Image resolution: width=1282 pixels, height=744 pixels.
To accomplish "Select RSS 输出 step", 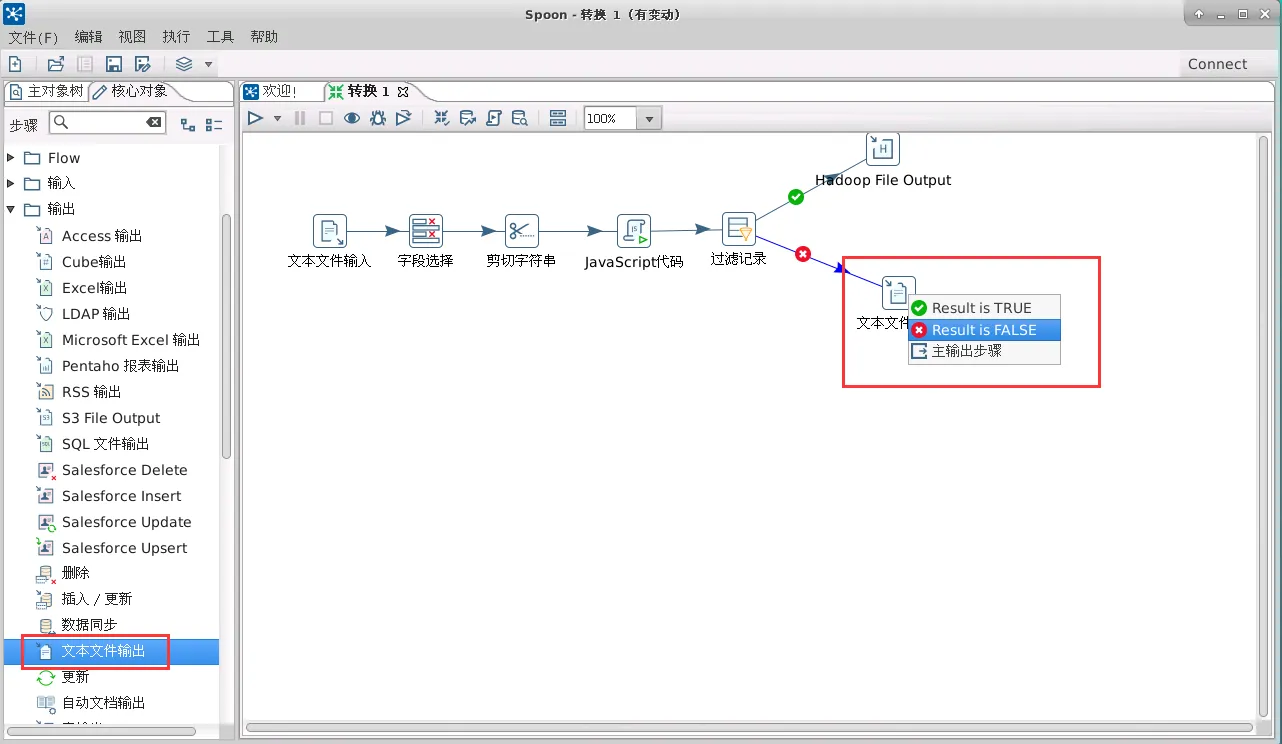I will 91,392.
